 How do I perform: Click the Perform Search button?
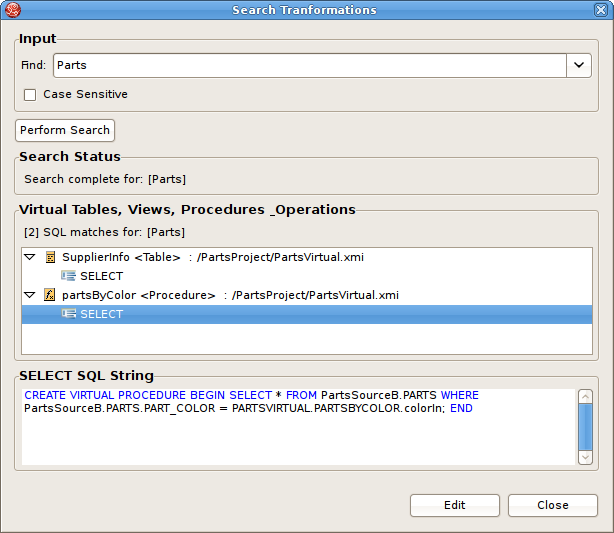click(x=65, y=130)
